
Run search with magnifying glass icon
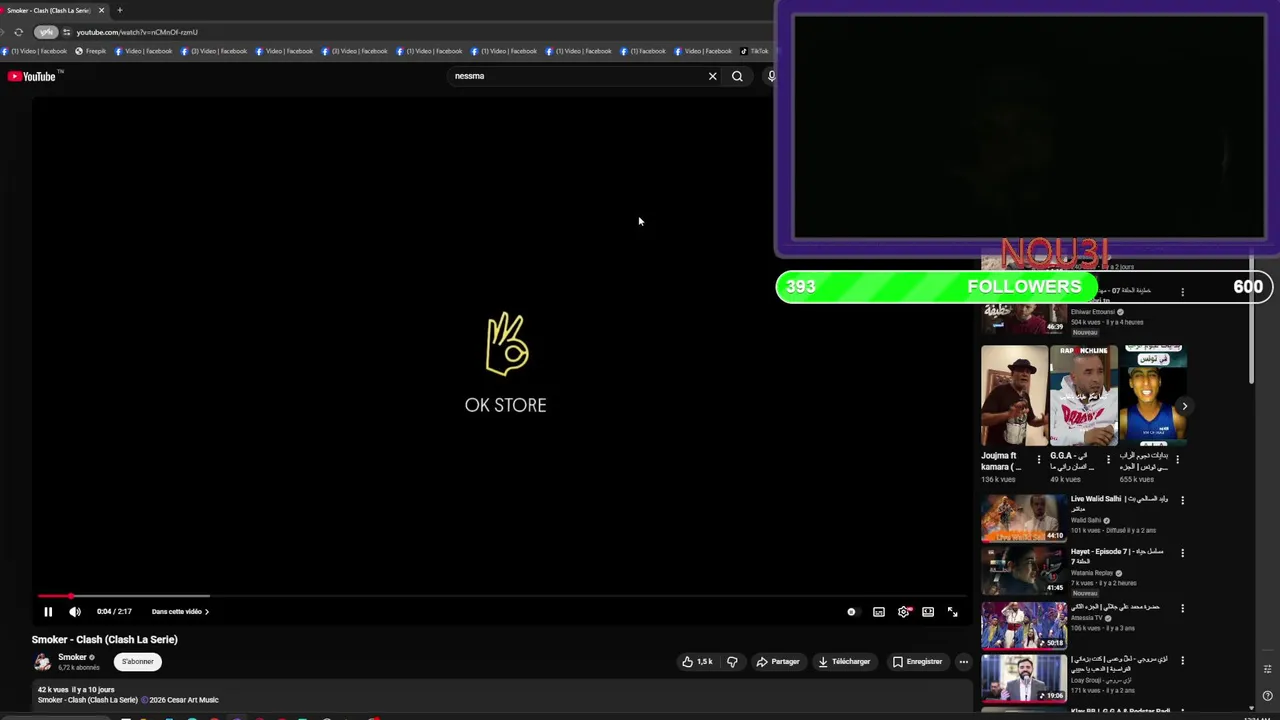pos(737,76)
